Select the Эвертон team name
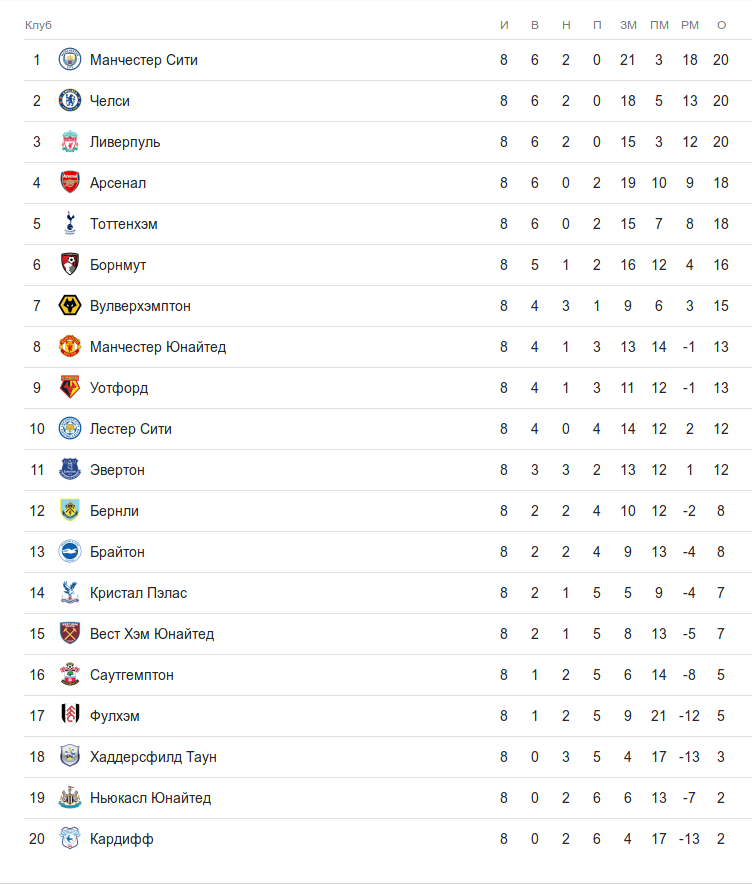 click(117, 470)
